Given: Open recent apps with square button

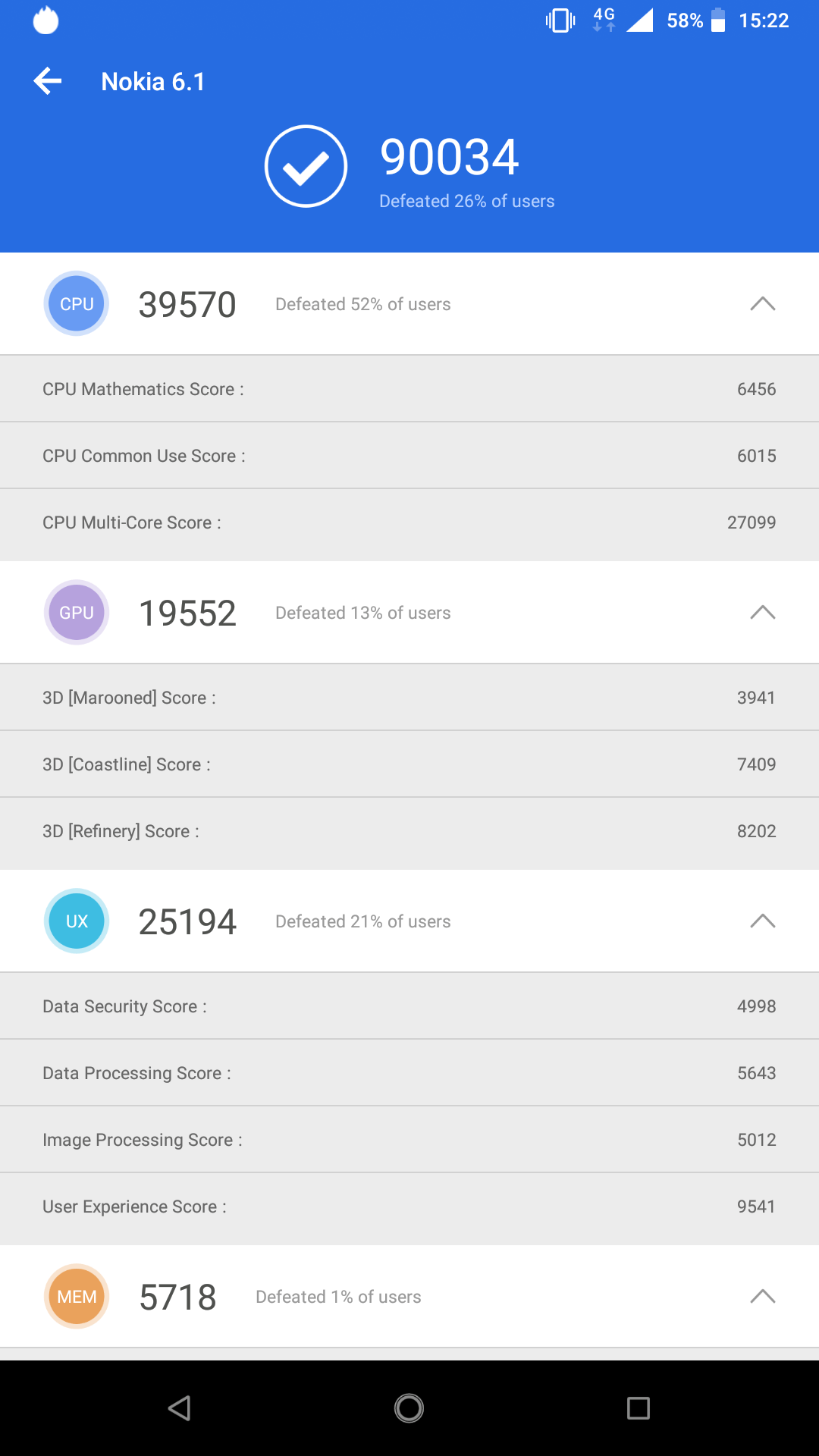Looking at the screenshot, I should coord(638,1408).
